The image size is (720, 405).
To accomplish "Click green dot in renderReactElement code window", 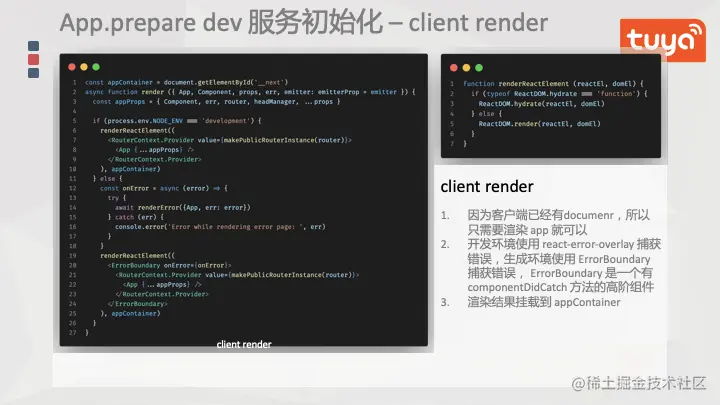I will (479, 68).
